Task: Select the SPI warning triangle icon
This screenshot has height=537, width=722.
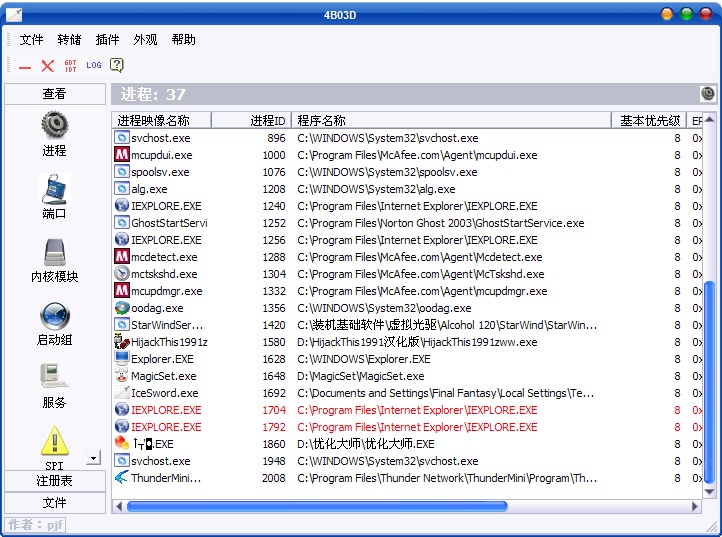Action: (55, 440)
